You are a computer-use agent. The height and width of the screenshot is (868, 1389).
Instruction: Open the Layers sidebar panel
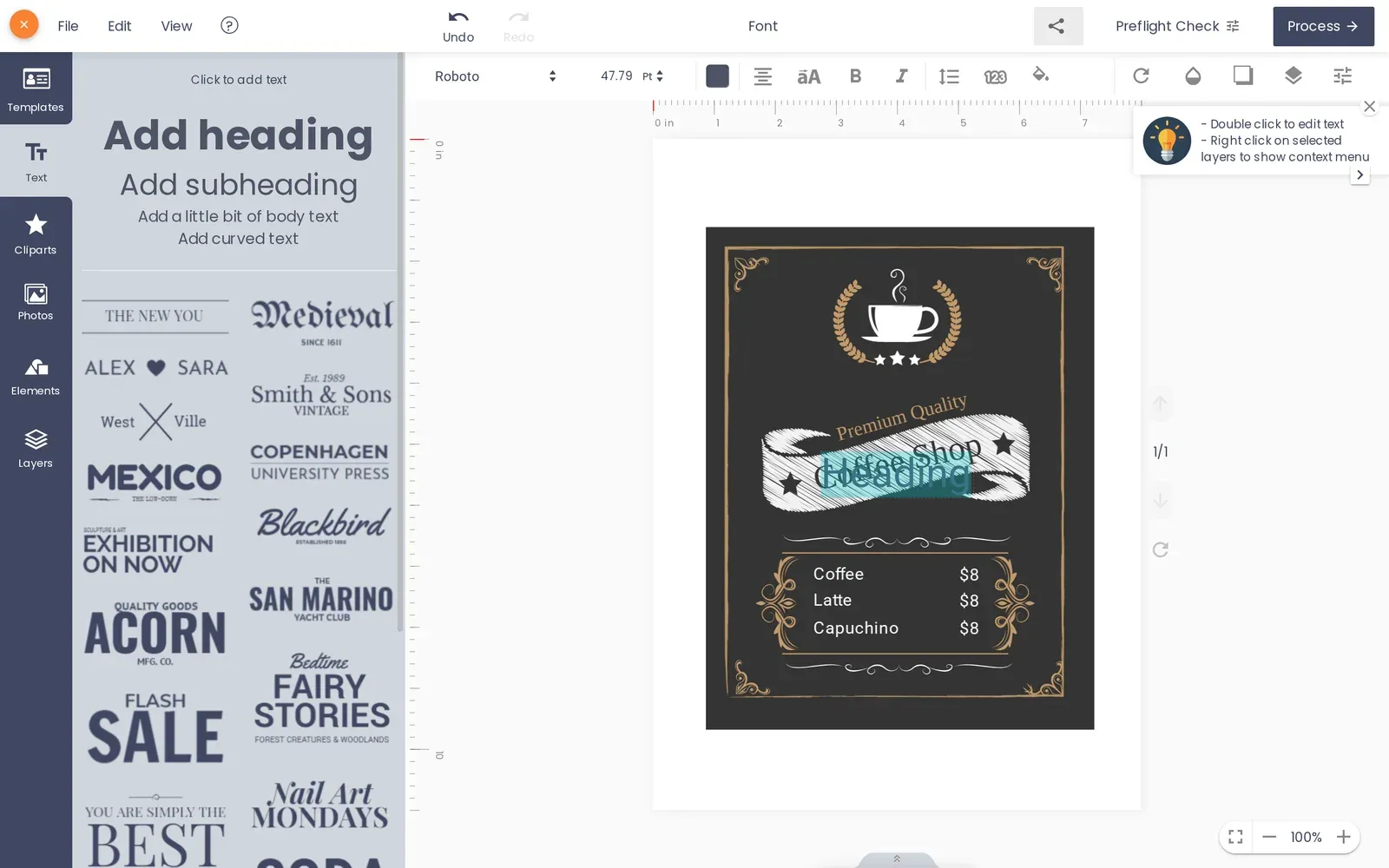pos(36,449)
